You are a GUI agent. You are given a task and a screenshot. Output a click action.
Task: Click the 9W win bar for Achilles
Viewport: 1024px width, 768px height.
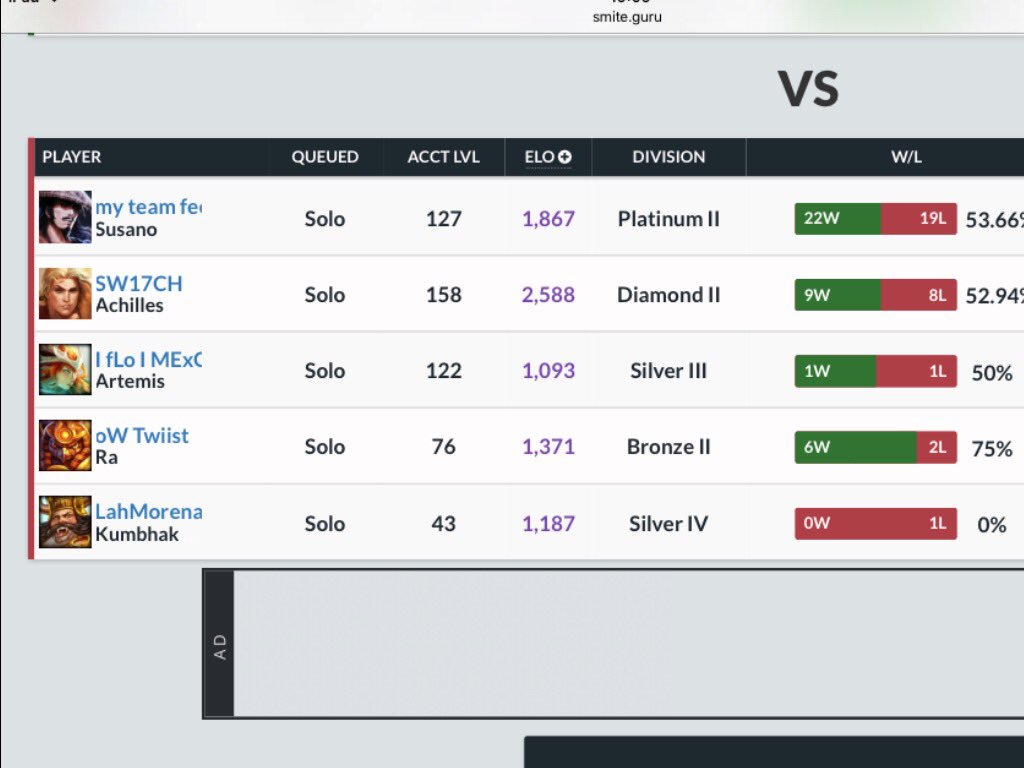point(838,295)
